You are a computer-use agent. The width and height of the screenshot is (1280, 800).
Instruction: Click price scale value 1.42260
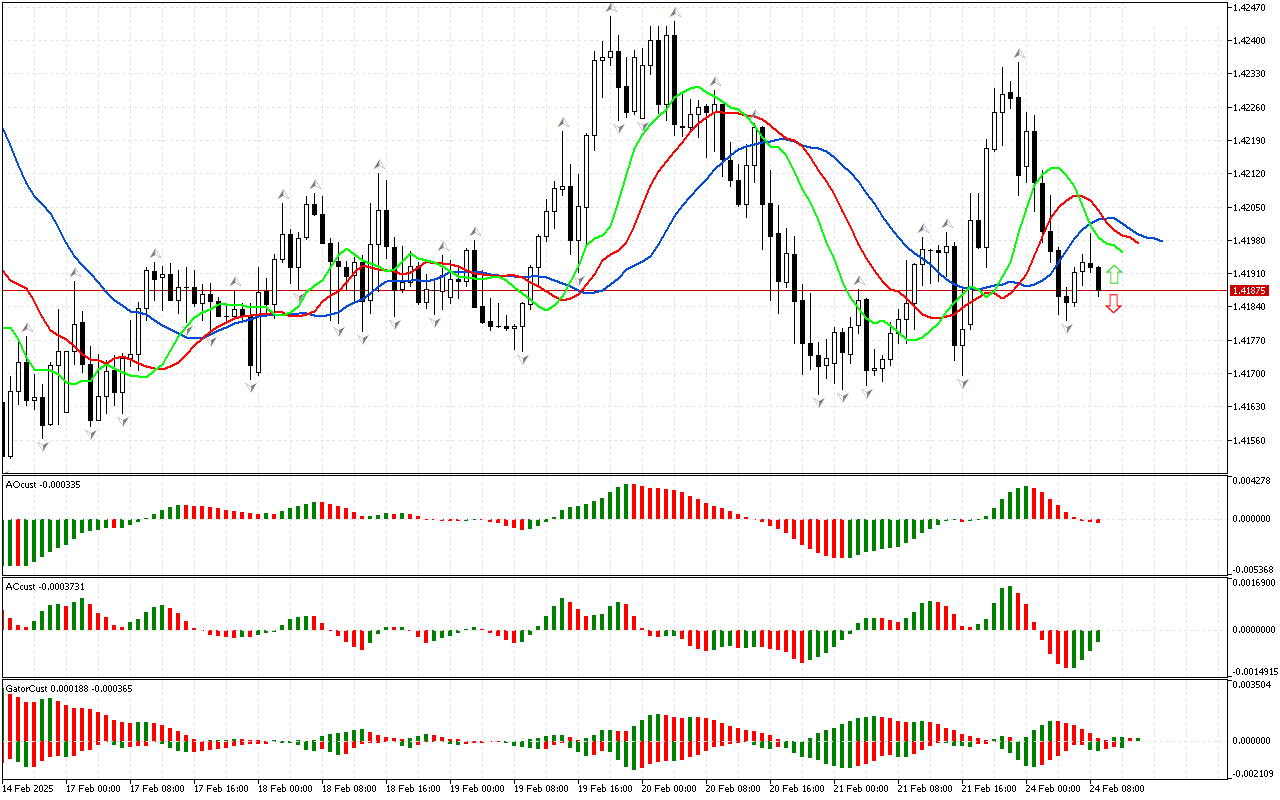(1249, 107)
